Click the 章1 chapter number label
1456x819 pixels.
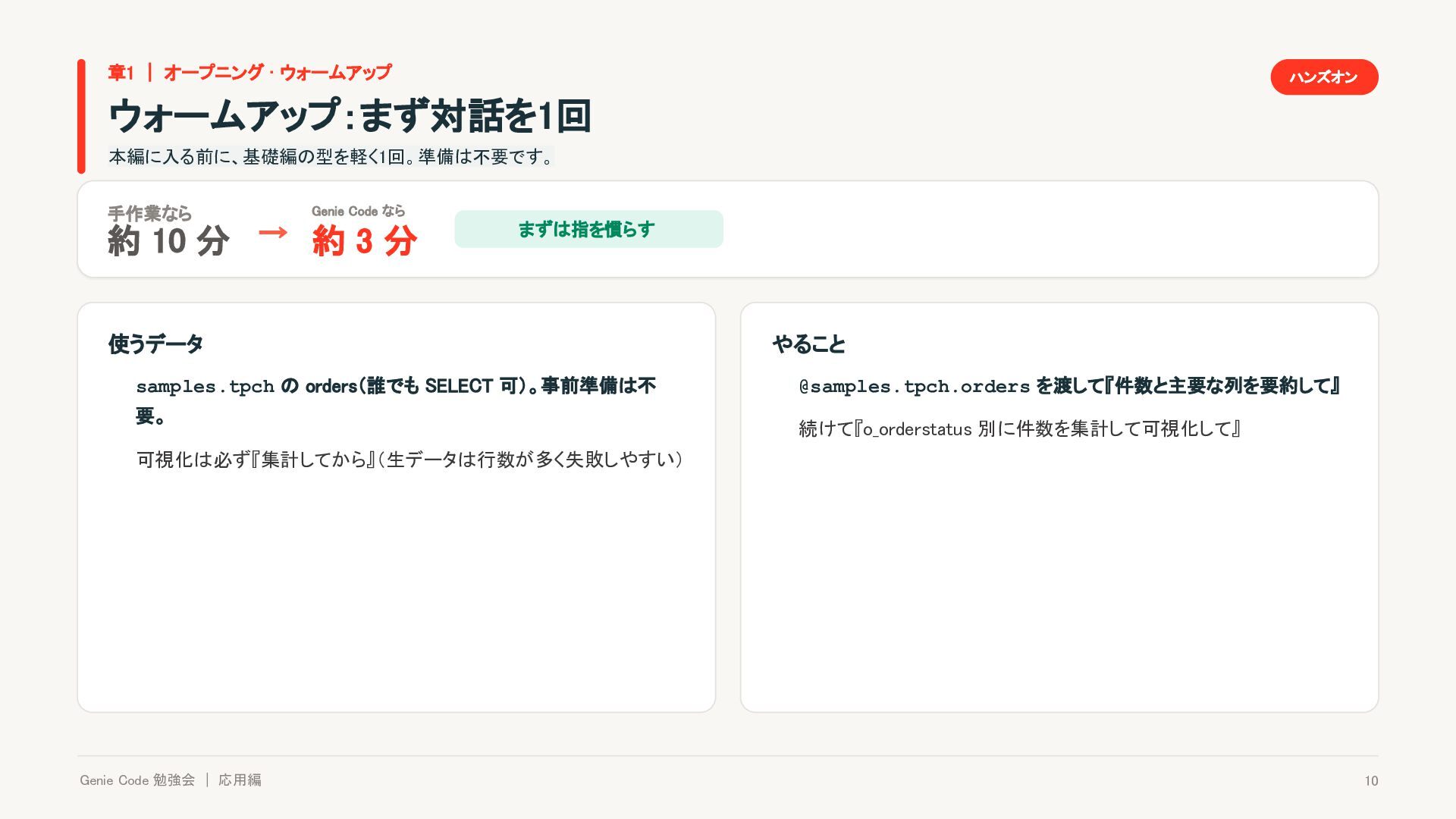coord(121,73)
